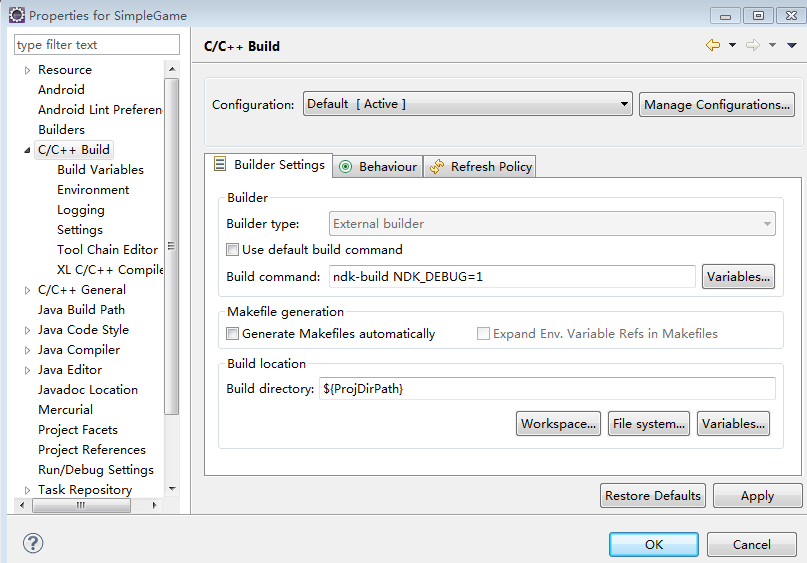Click the Restore Defaults button
This screenshot has height=563, width=807.
(653, 495)
